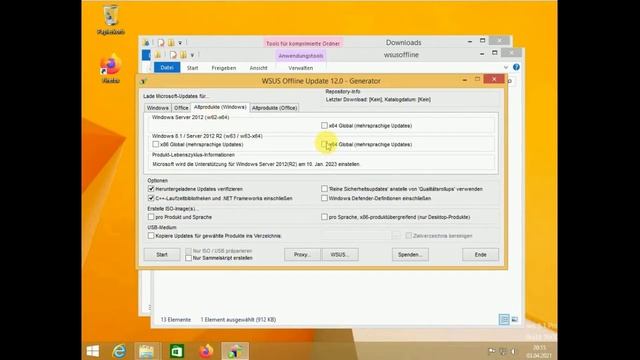
Task: Switch to details view in wsusoffline window
Action: click(504, 320)
